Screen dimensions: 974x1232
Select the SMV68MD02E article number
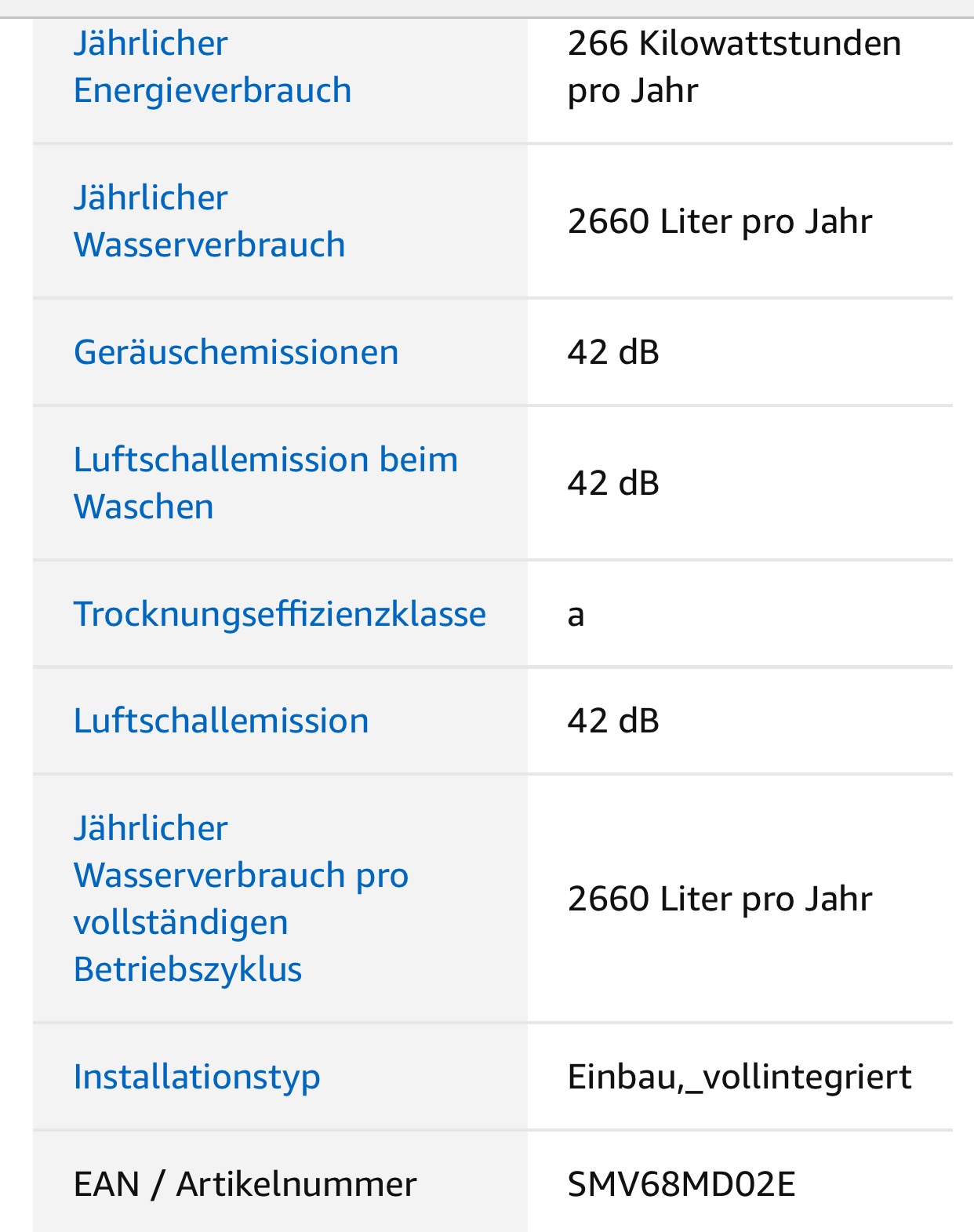coord(681,1184)
